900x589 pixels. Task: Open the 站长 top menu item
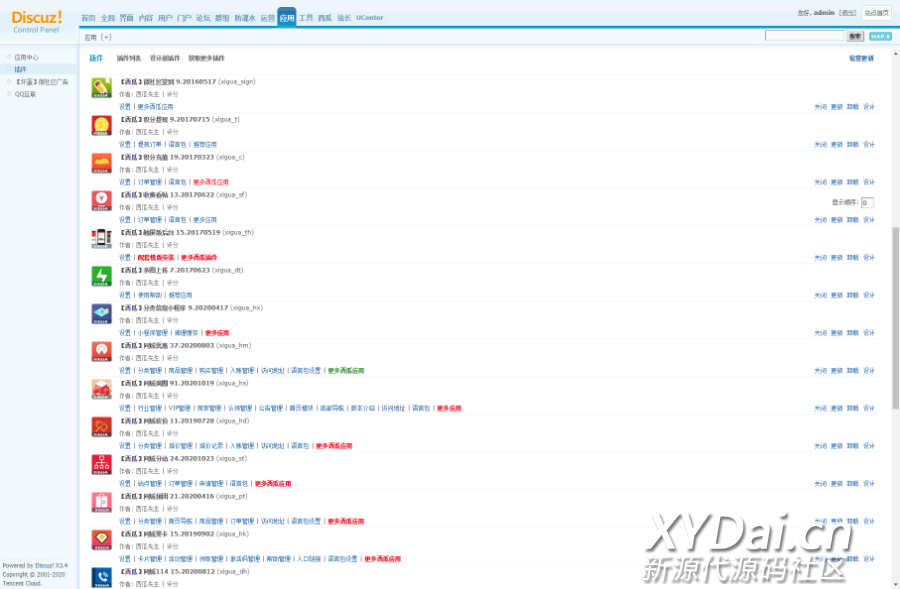coord(344,18)
